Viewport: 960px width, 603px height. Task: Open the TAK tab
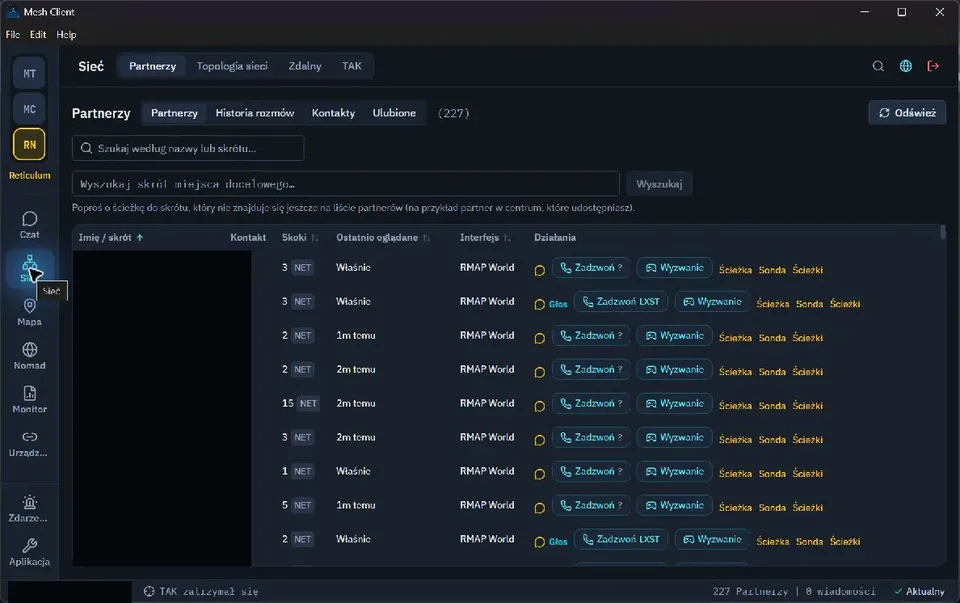click(351, 66)
